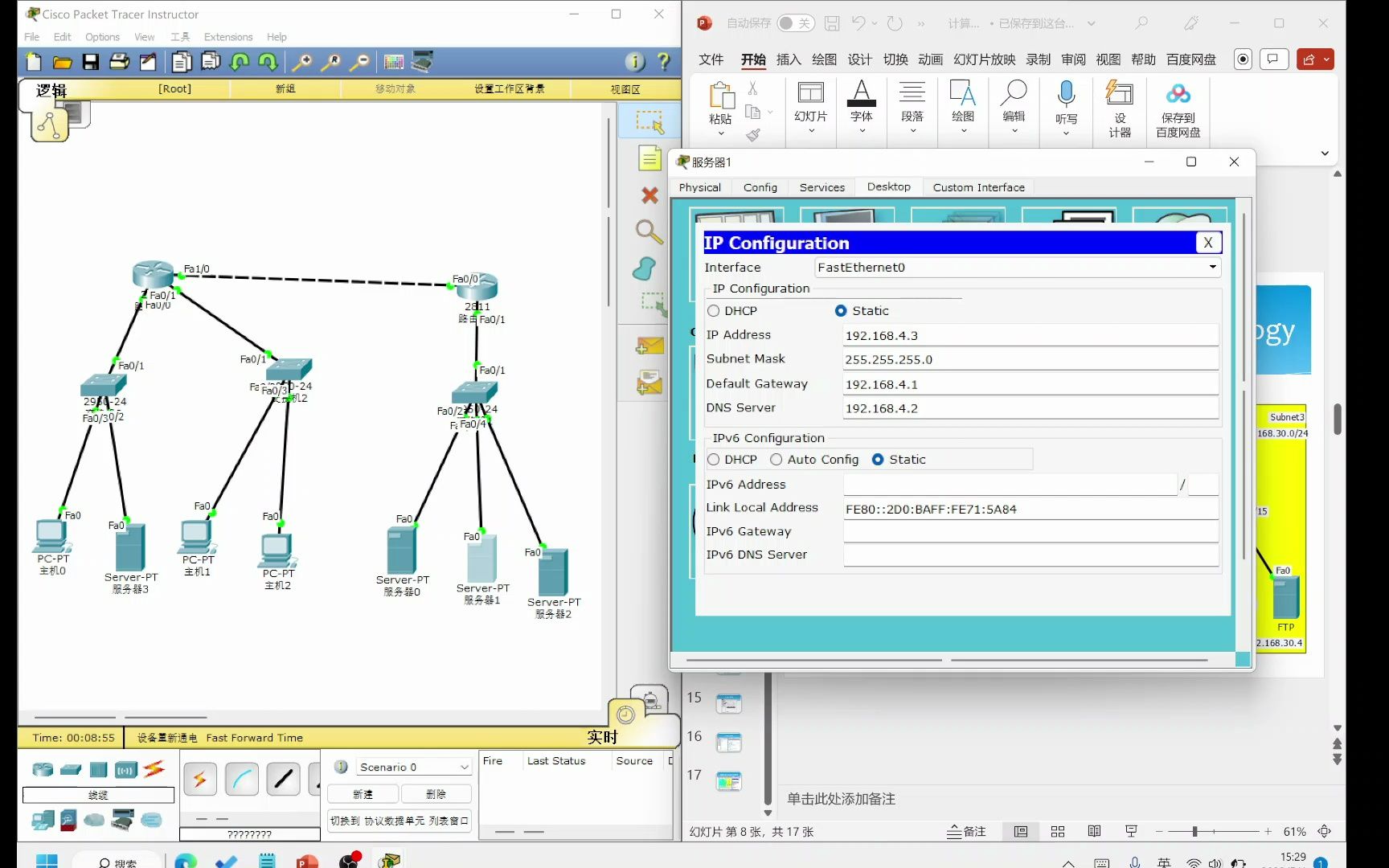1389x868 pixels.
Task: Open the Scenario 0 dropdown
Action: (x=413, y=768)
